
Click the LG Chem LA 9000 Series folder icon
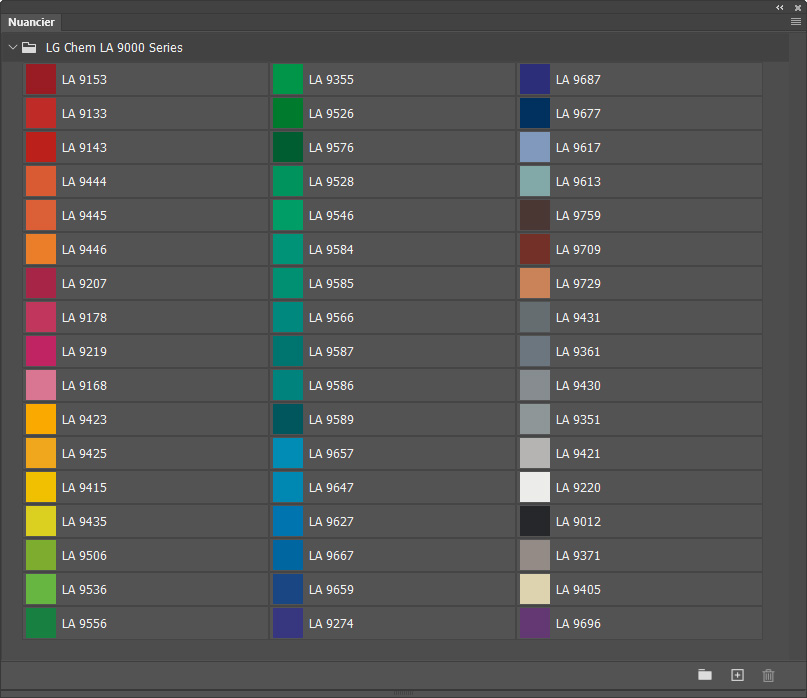pos(29,48)
